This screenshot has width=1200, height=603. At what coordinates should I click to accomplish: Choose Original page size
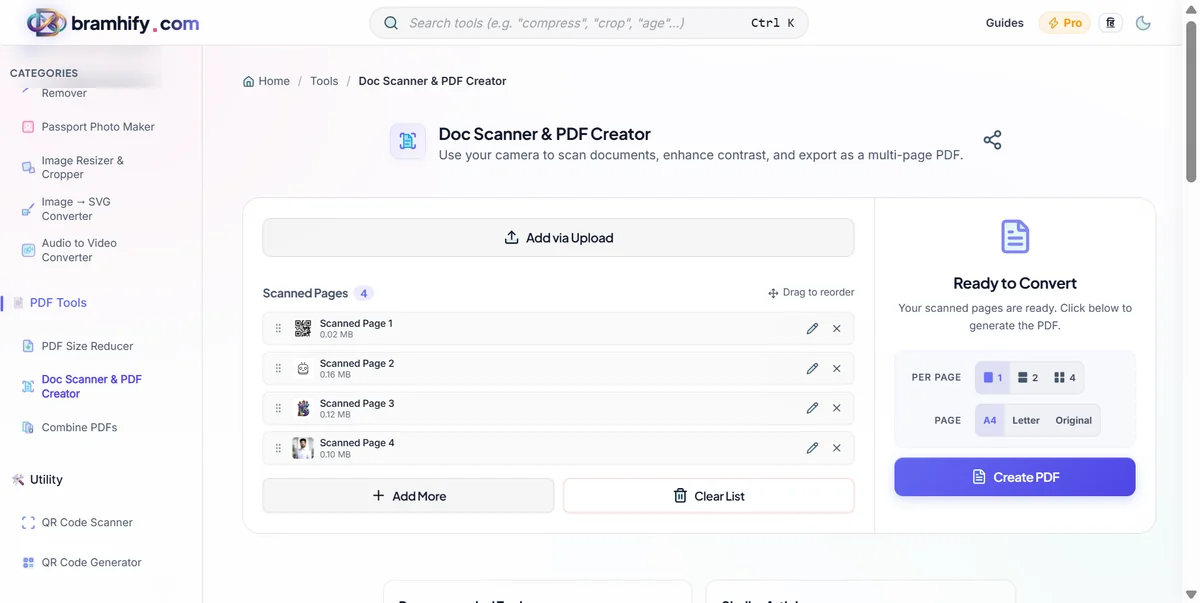point(1074,420)
